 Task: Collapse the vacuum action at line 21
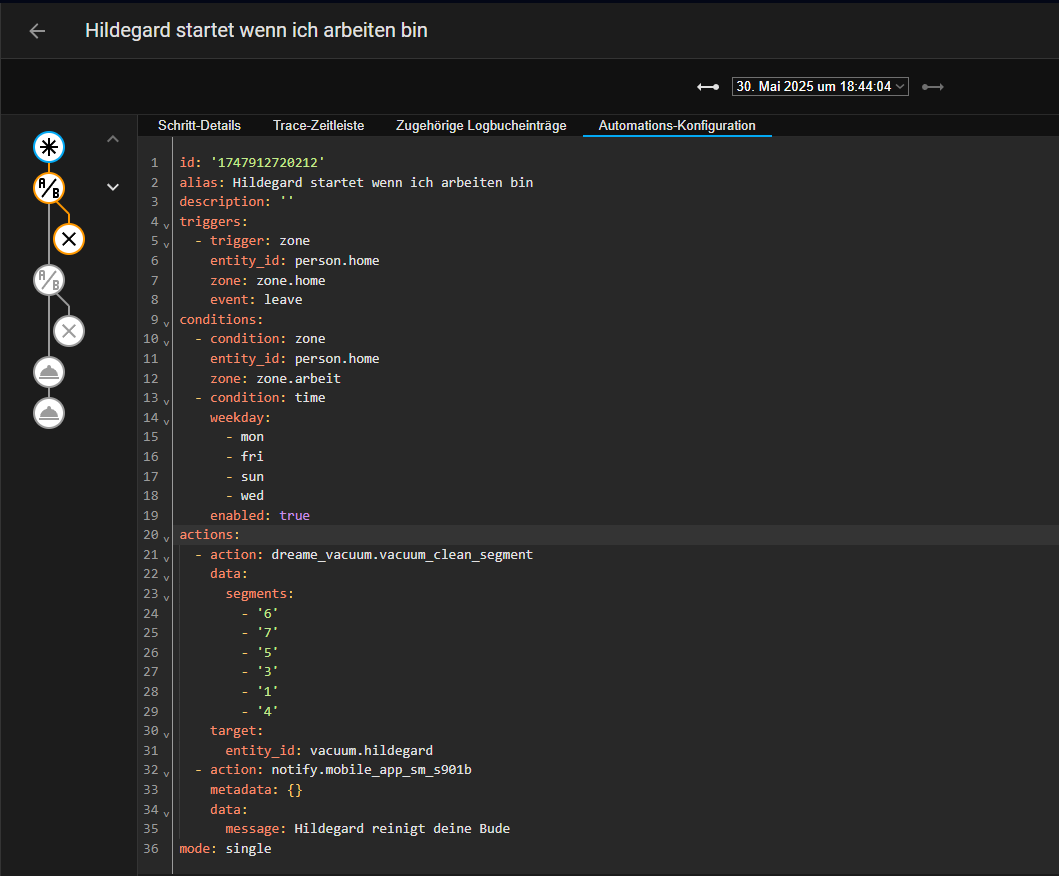click(x=166, y=559)
